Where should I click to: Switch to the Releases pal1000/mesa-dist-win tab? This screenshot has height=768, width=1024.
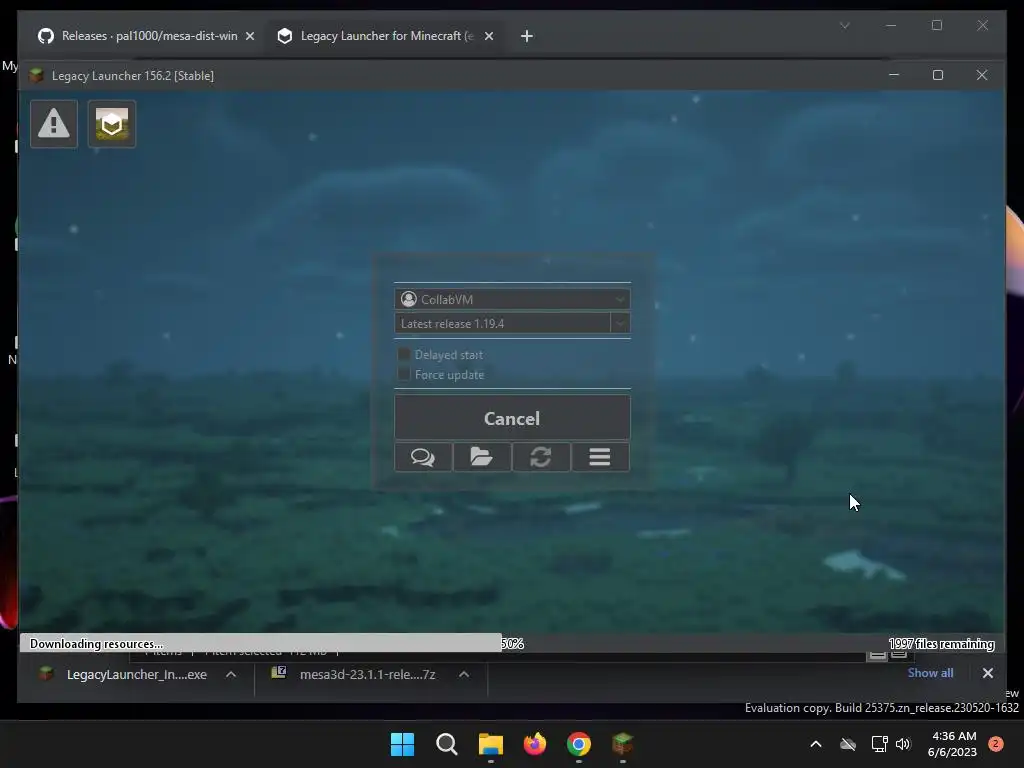tap(147, 36)
